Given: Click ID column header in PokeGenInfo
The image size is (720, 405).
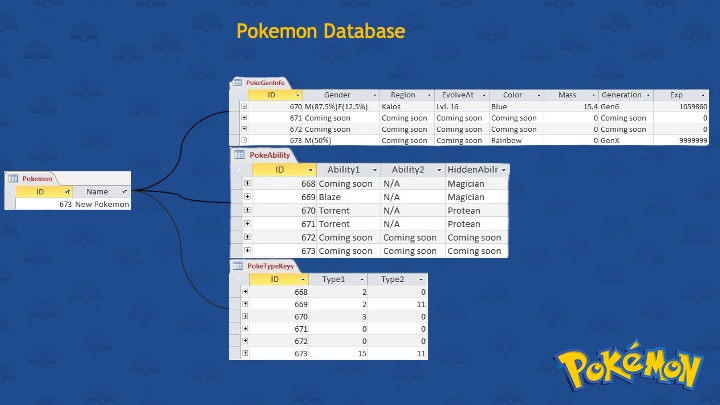Looking at the screenshot, I should 275,95.
